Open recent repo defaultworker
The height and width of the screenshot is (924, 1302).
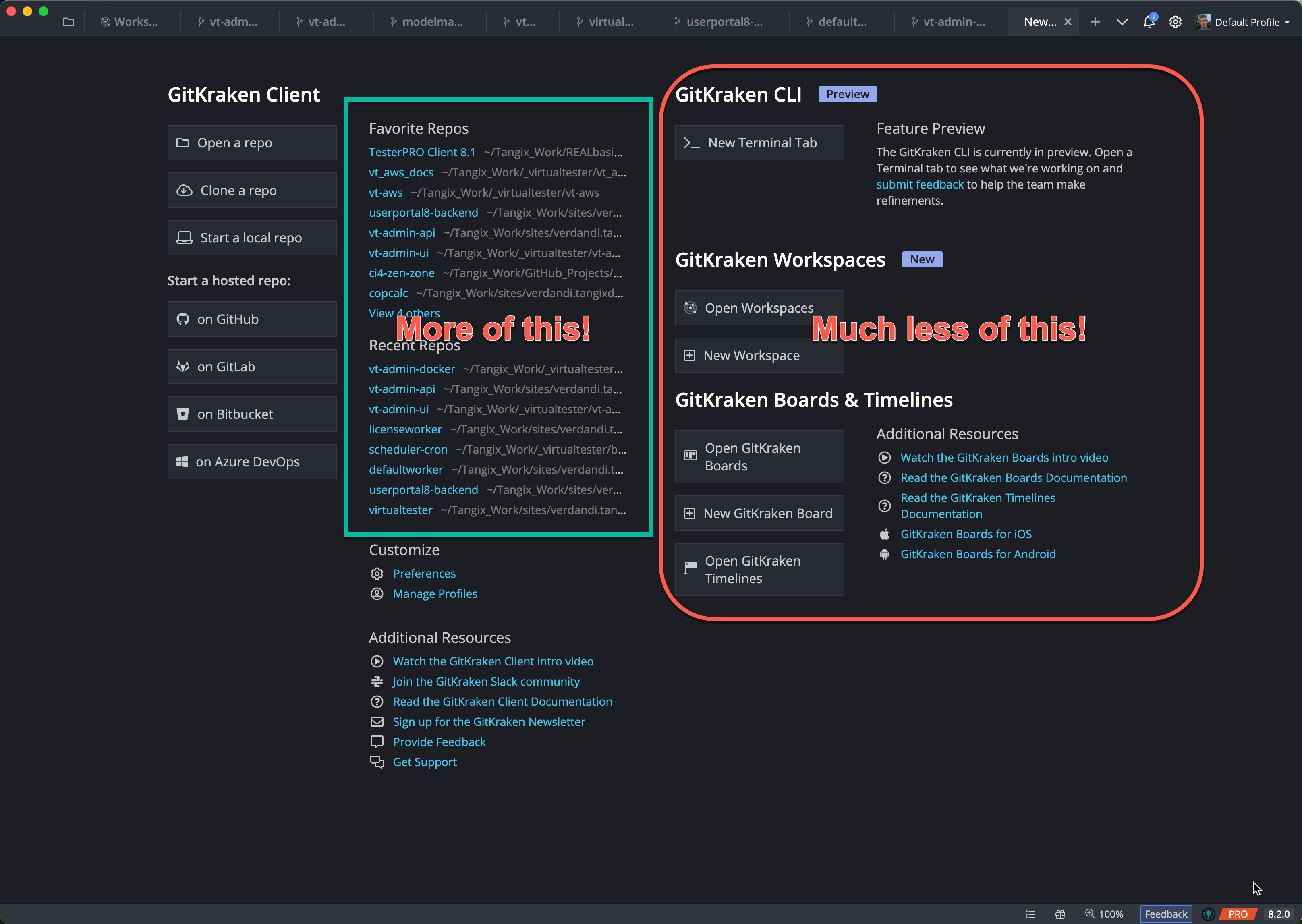pyautogui.click(x=405, y=470)
